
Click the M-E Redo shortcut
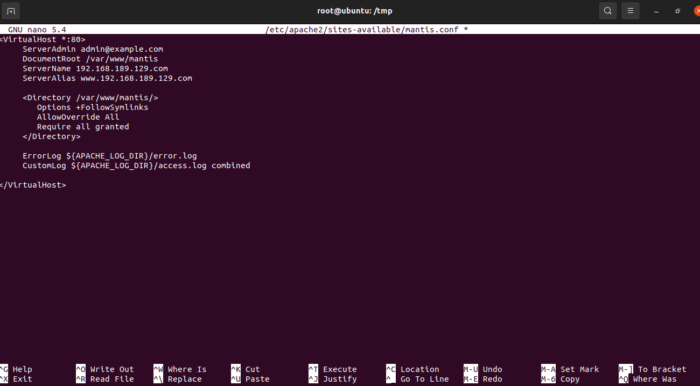[483, 379]
